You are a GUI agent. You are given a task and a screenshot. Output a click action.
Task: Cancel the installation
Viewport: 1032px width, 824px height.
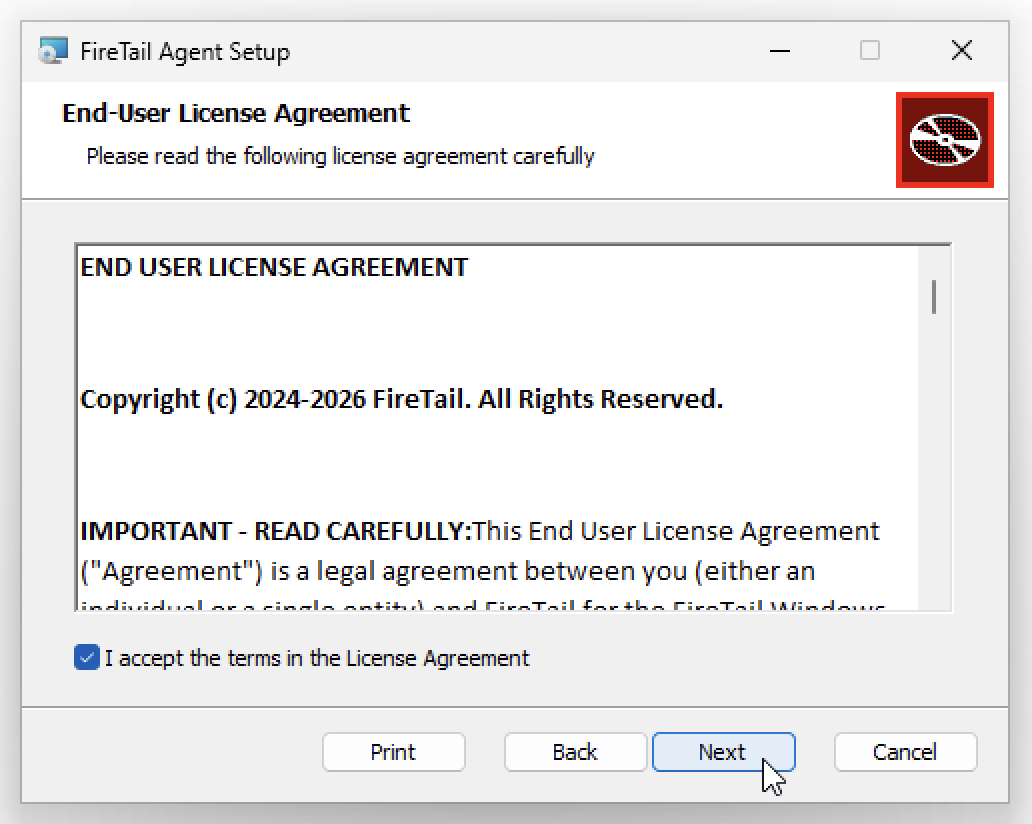[x=905, y=752]
